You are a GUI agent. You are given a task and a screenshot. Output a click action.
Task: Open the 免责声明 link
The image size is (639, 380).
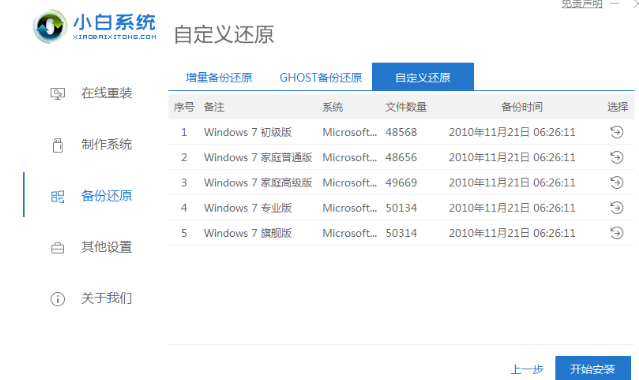coord(582,4)
